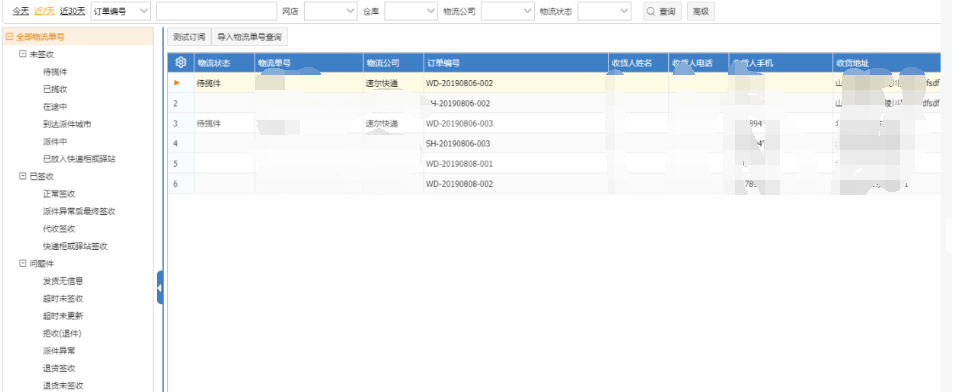Select 发货无信息 in the tree

[x=63, y=281]
